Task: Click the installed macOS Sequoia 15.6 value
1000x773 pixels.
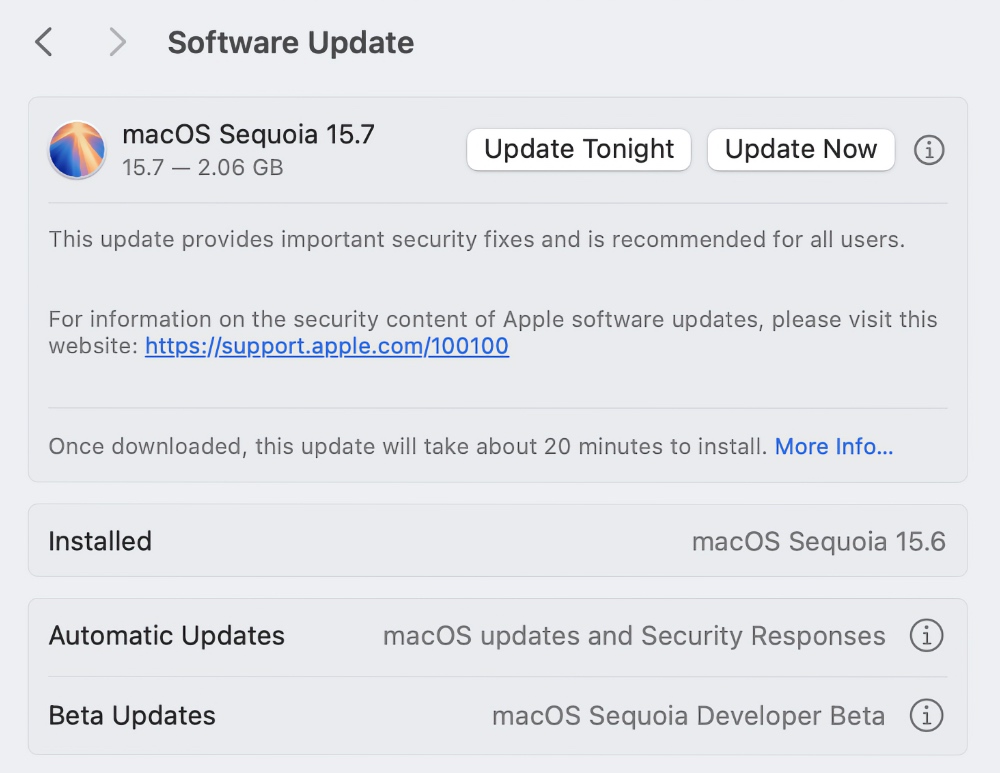Action: click(x=818, y=541)
